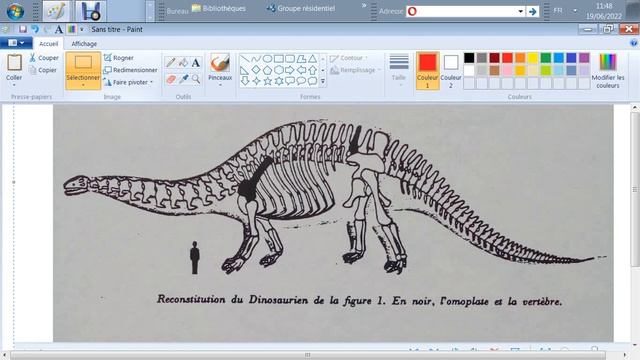Select the Pencil tool
This screenshot has width=640, height=360.
[171, 62]
